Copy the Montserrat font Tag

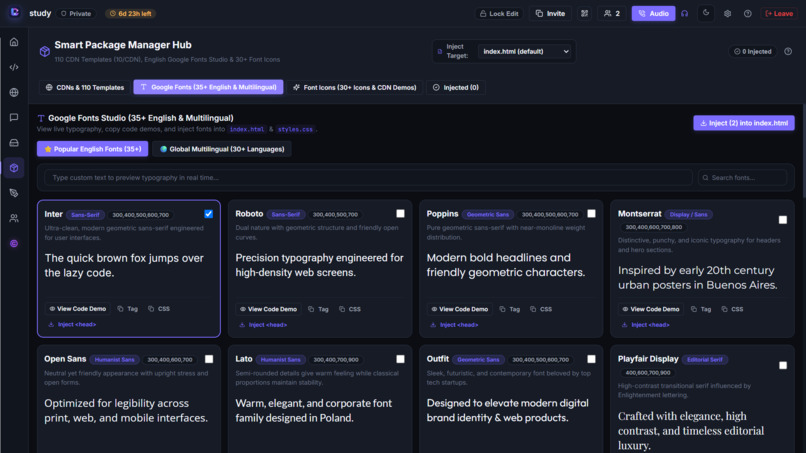click(701, 309)
